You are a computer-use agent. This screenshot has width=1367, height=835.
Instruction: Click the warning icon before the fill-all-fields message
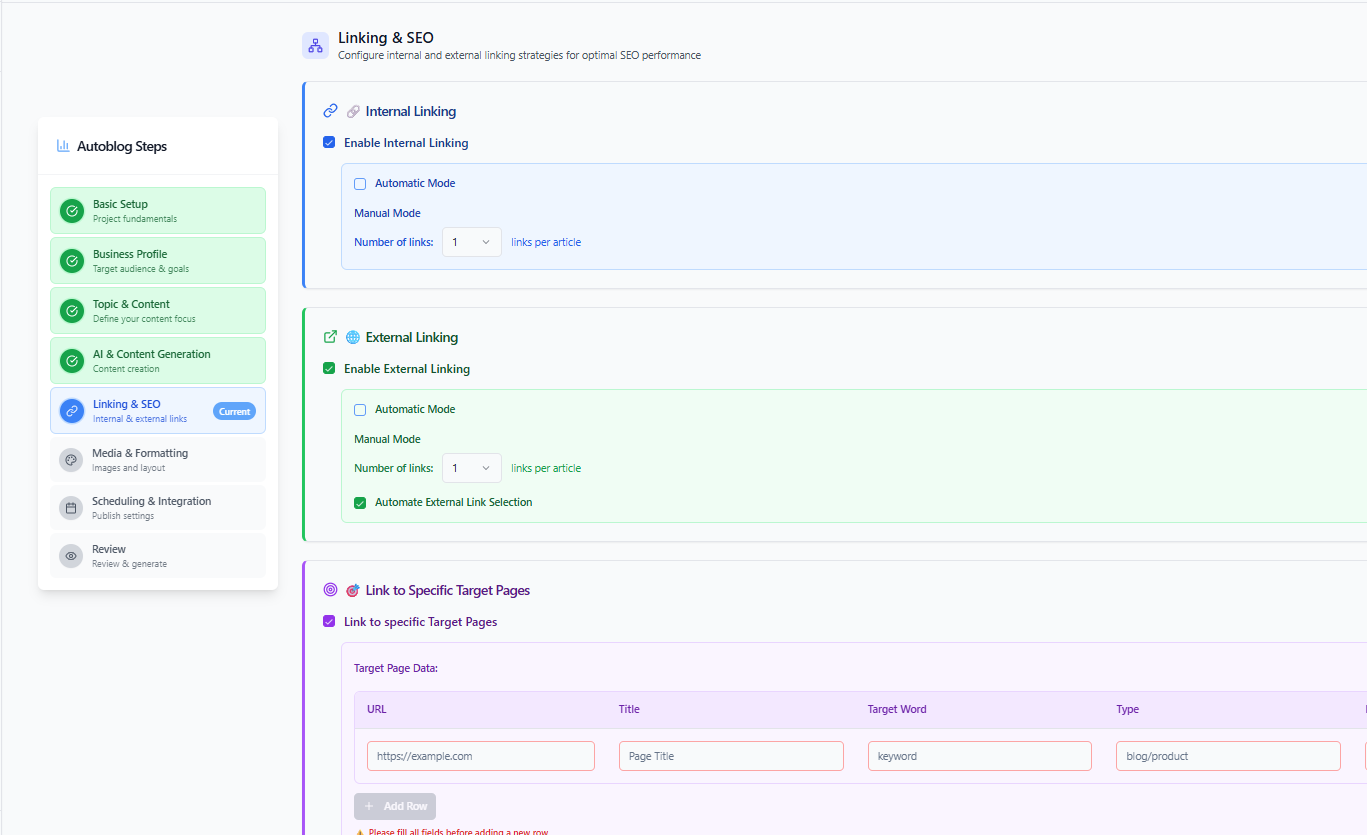tap(359, 832)
